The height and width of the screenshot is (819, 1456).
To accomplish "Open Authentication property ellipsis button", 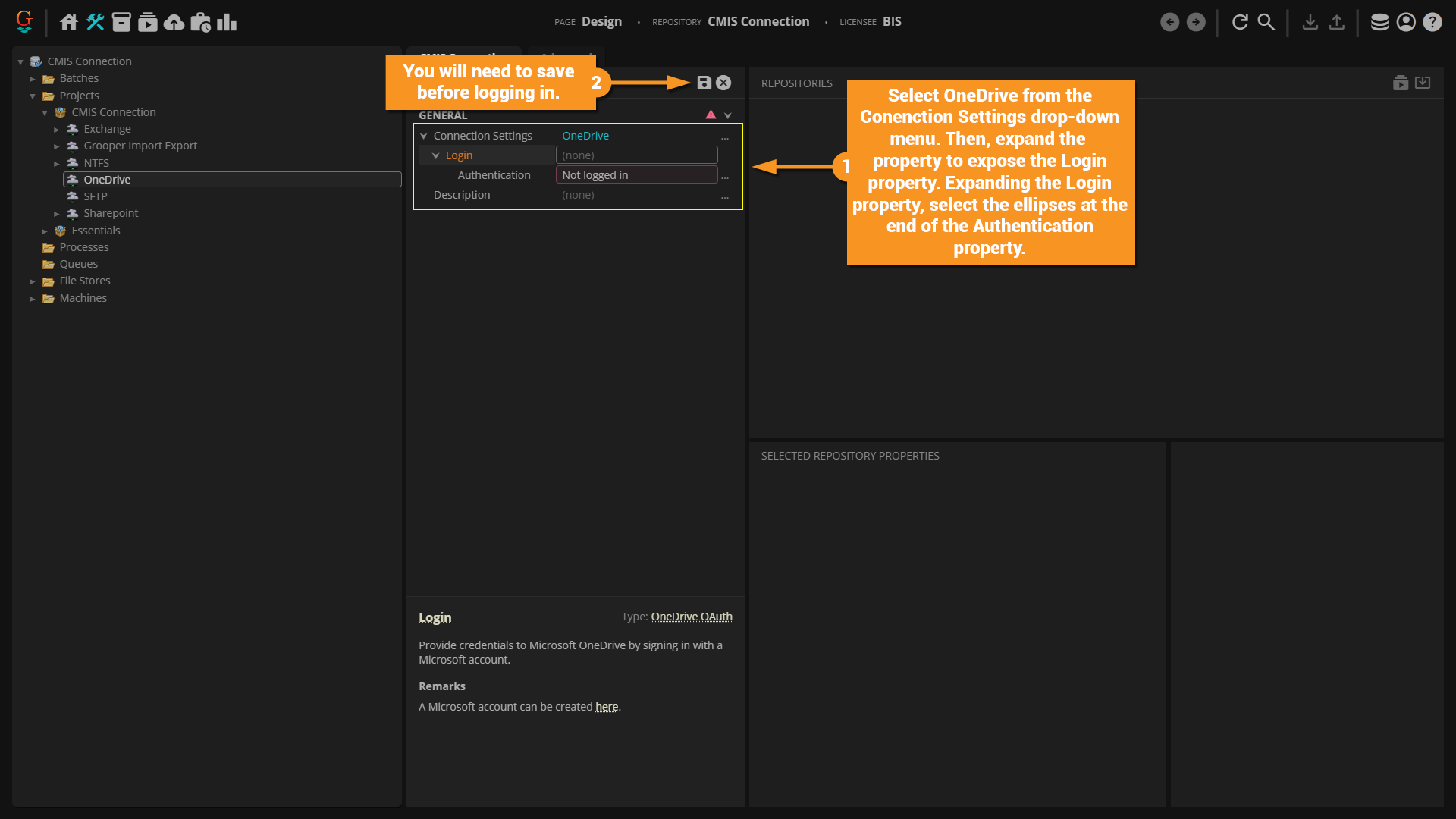I will [725, 176].
